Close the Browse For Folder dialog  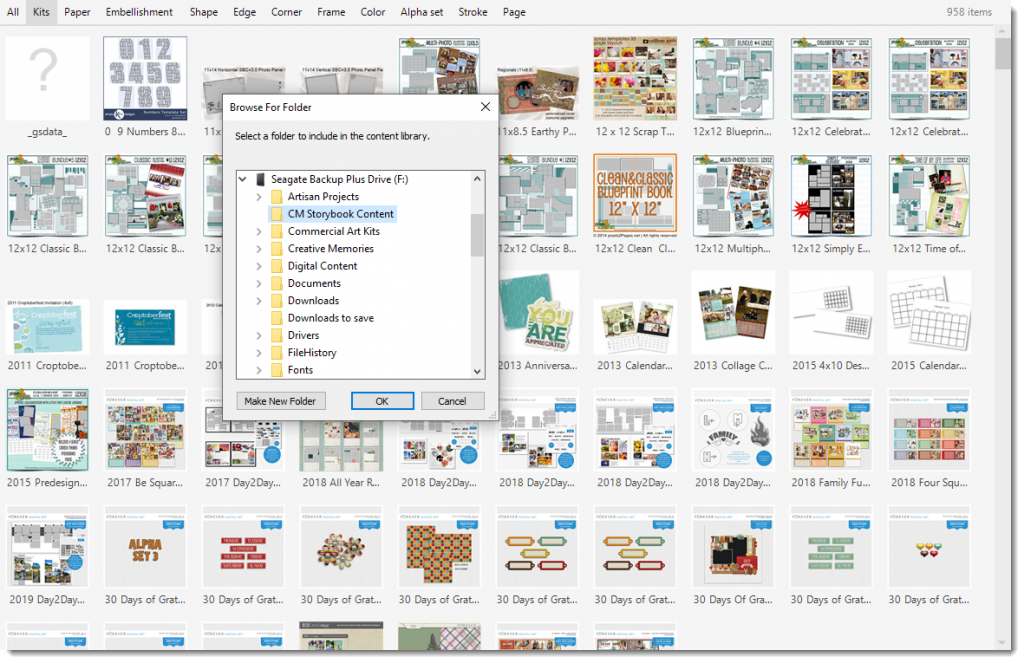(x=485, y=106)
